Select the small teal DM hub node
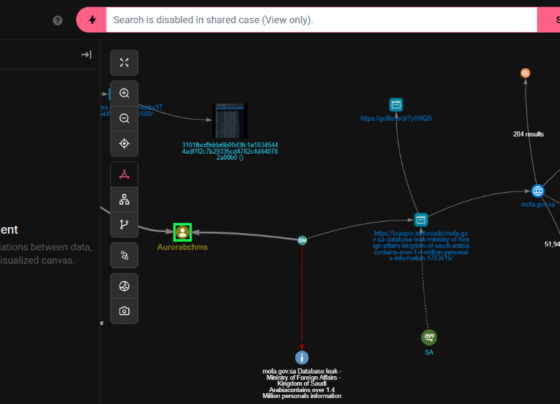 pos(302,240)
